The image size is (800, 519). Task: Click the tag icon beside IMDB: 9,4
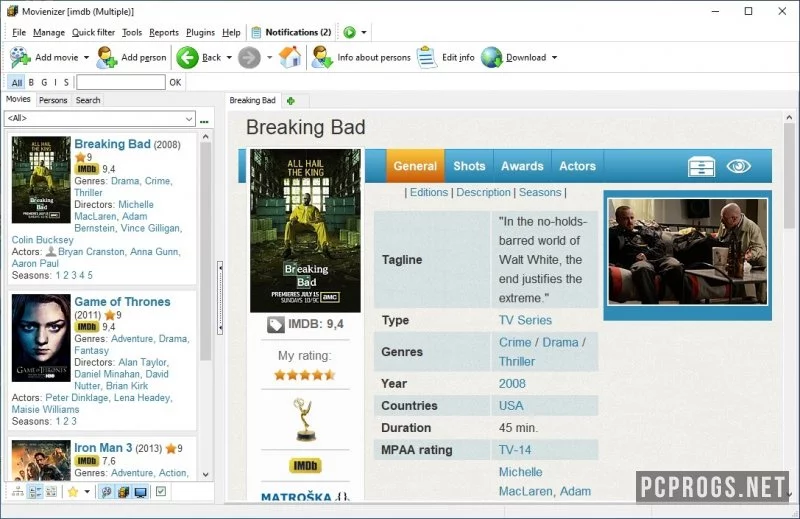[276, 325]
